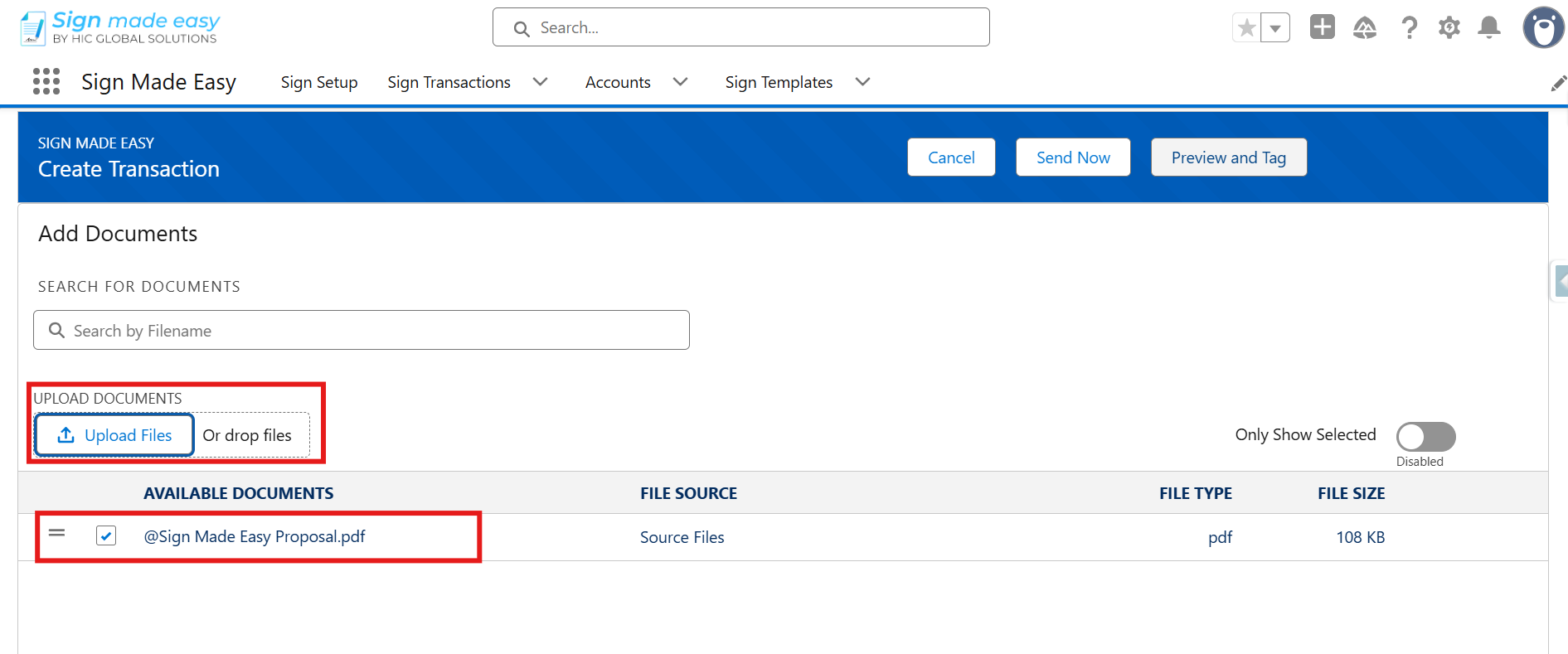Click the AVAILABLE DOCUMENTS column header
This screenshot has height=654, width=1568.
(238, 493)
